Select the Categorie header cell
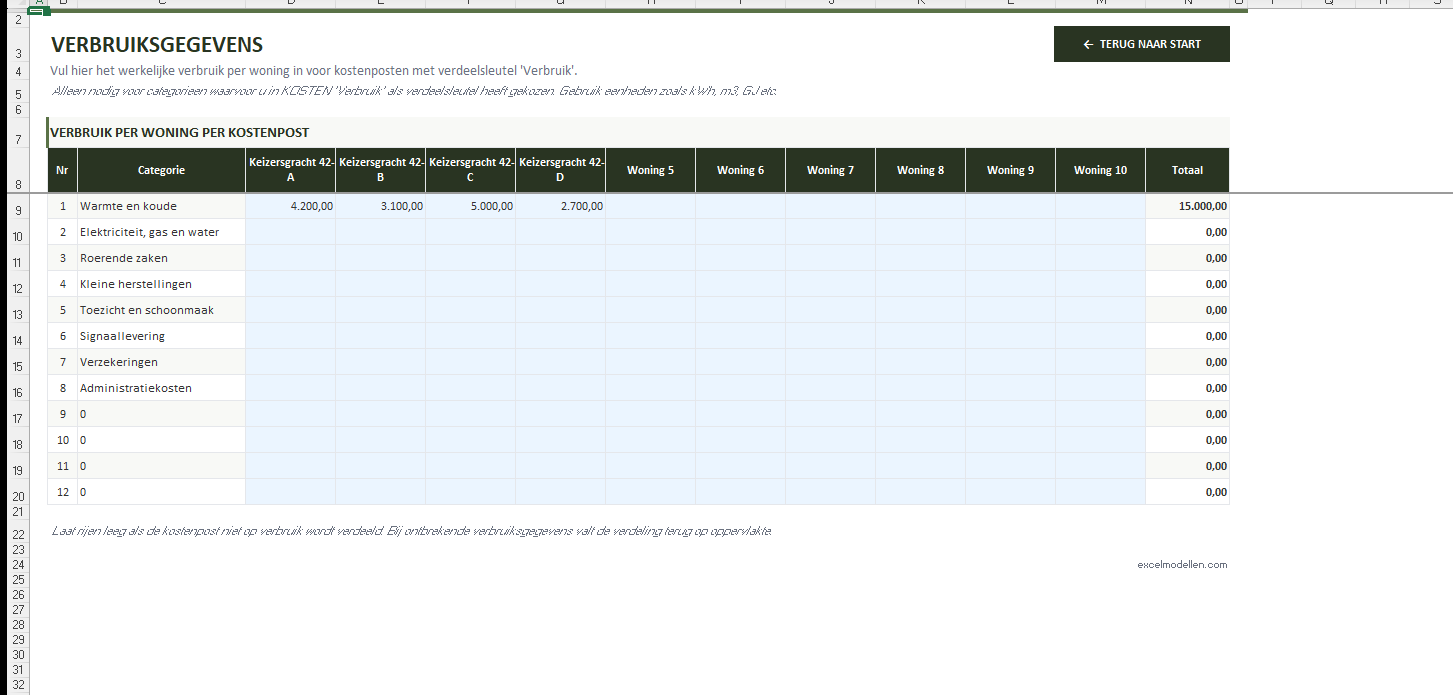The width and height of the screenshot is (1453, 695). 161,170
